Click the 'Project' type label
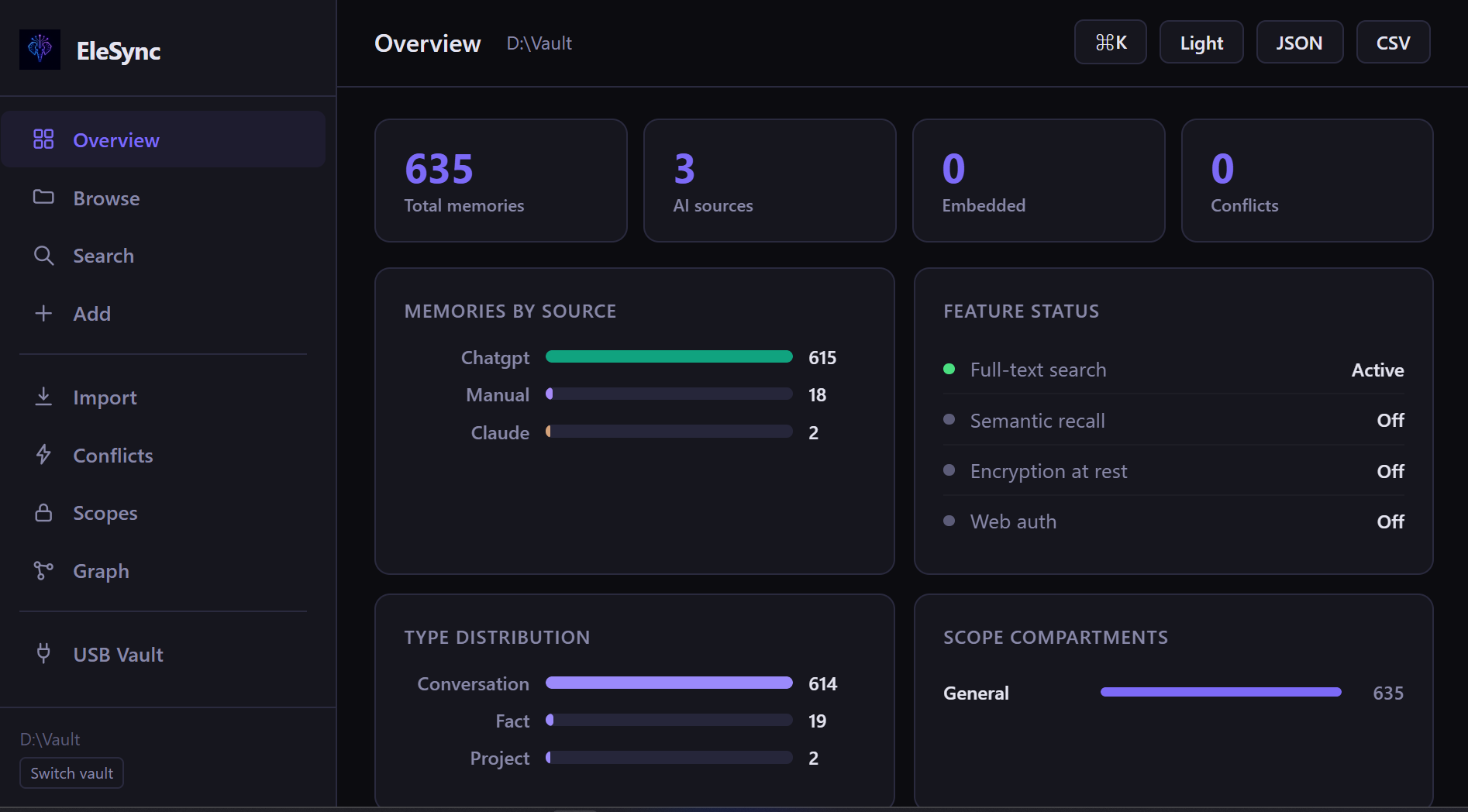 [x=500, y=759]
